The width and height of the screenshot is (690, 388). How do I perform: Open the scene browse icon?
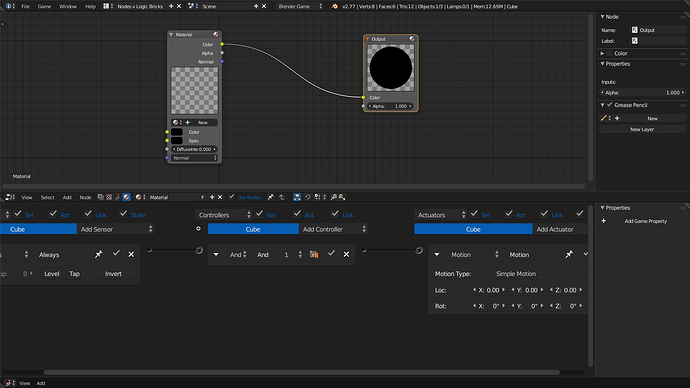193,6
